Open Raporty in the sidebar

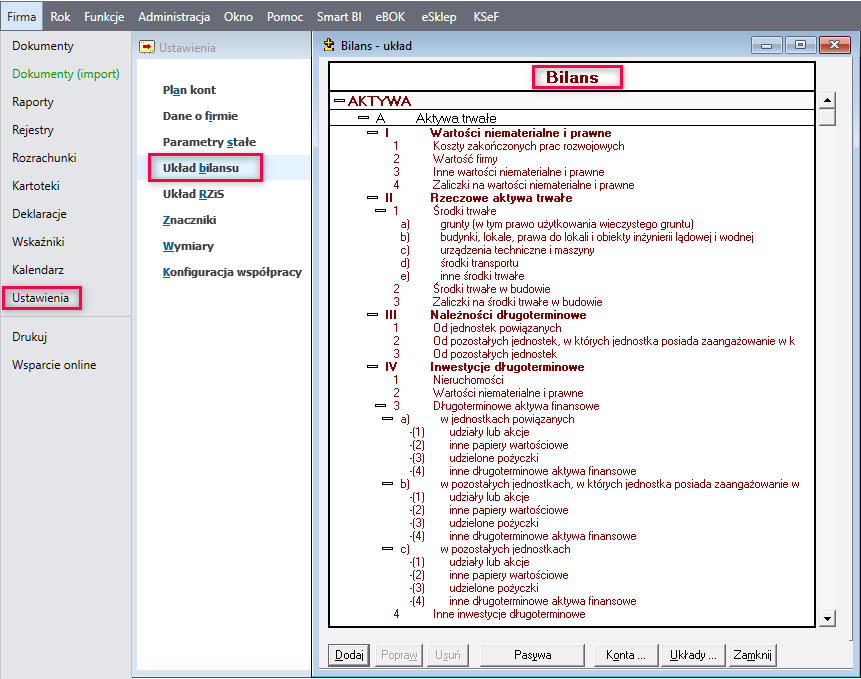point(33,102)
